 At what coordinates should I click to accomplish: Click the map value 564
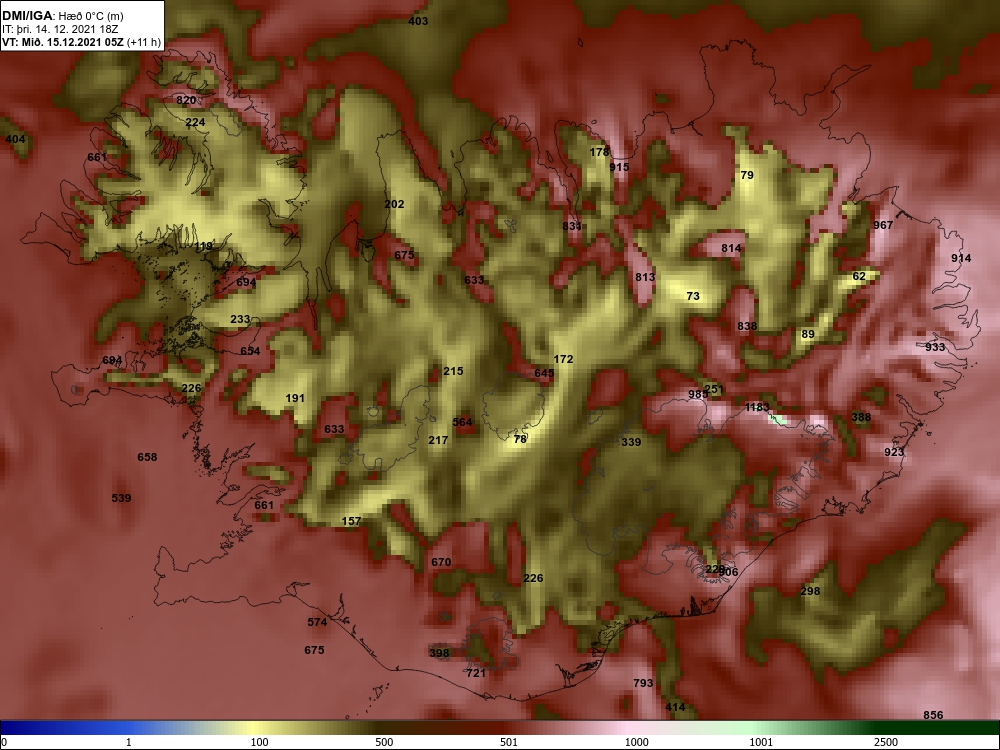(x=462, y=422)
